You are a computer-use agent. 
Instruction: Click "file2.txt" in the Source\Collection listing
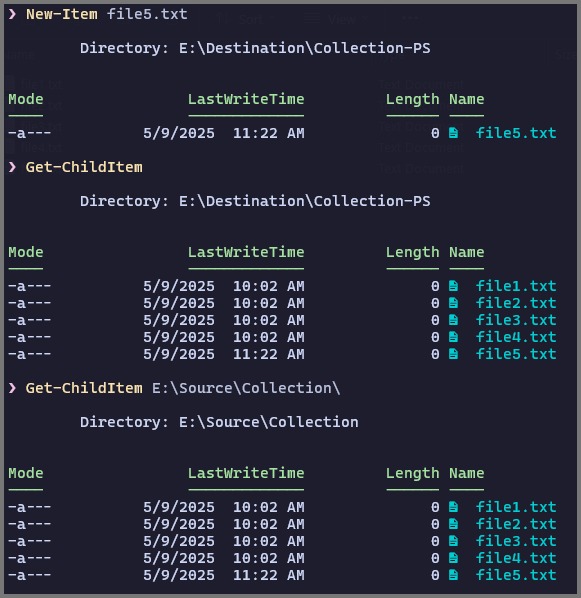coord(516,524)
